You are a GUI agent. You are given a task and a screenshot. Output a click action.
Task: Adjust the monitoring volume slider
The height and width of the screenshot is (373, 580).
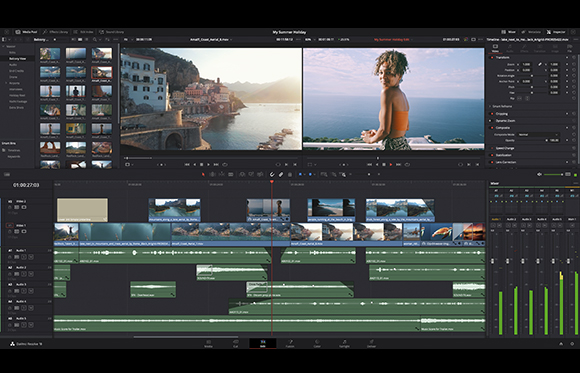point(553,174)
